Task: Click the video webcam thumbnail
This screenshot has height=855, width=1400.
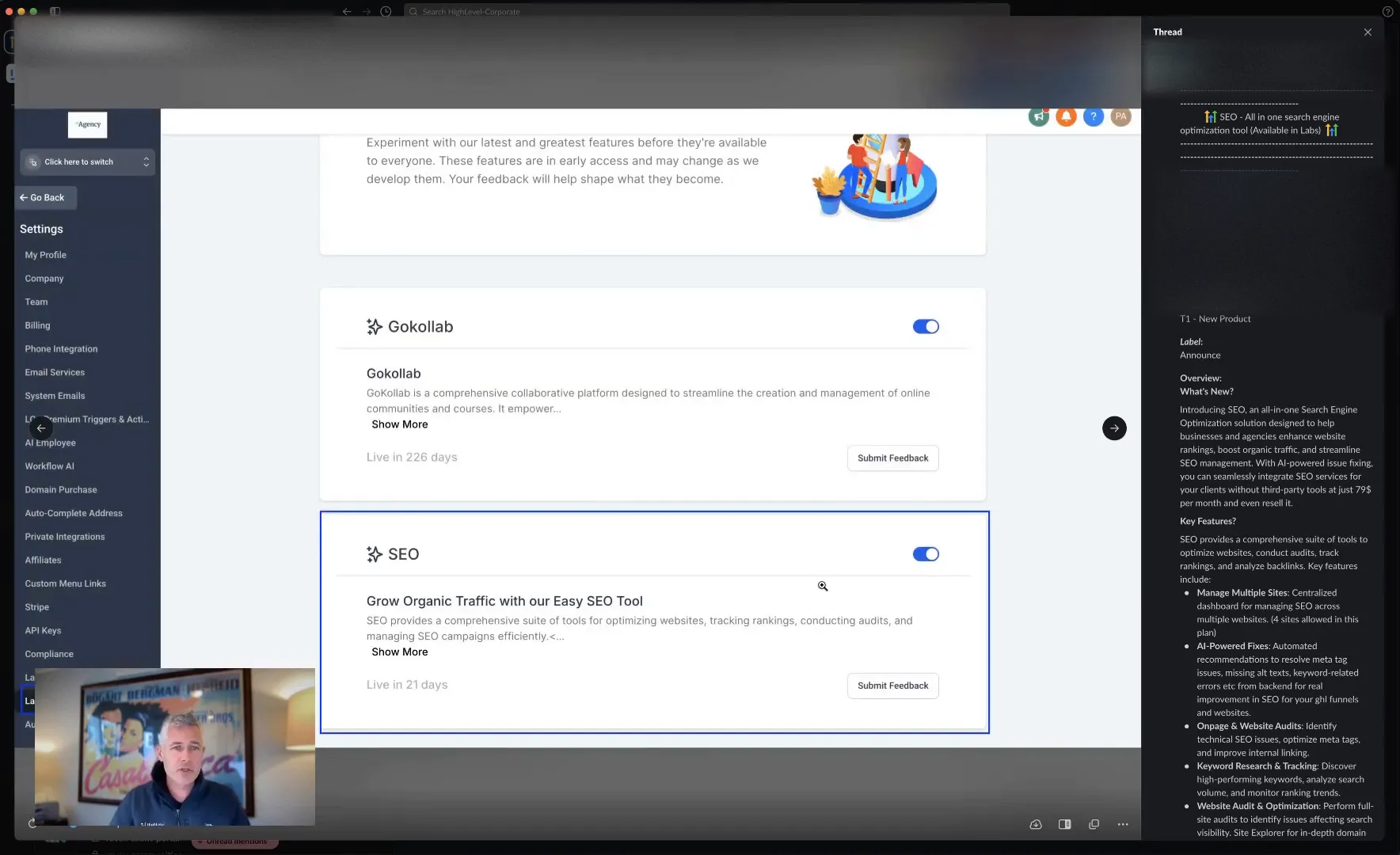Action: tap(175, 747)
